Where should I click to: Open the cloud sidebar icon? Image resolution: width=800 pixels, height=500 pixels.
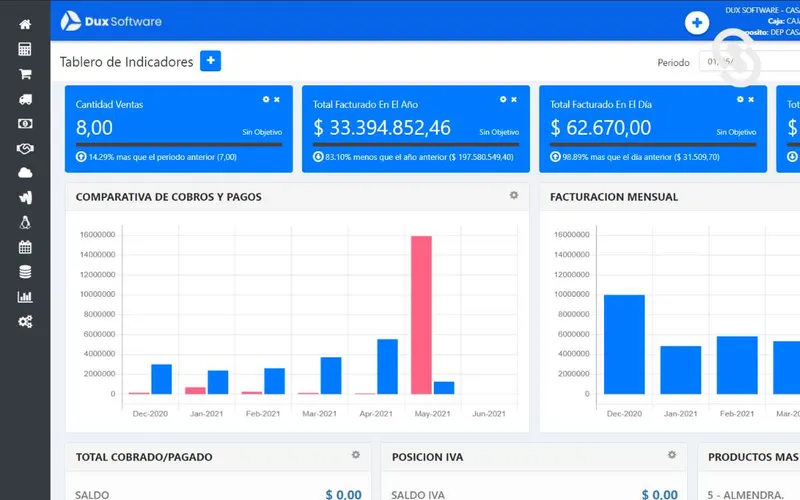pos(25,173)
